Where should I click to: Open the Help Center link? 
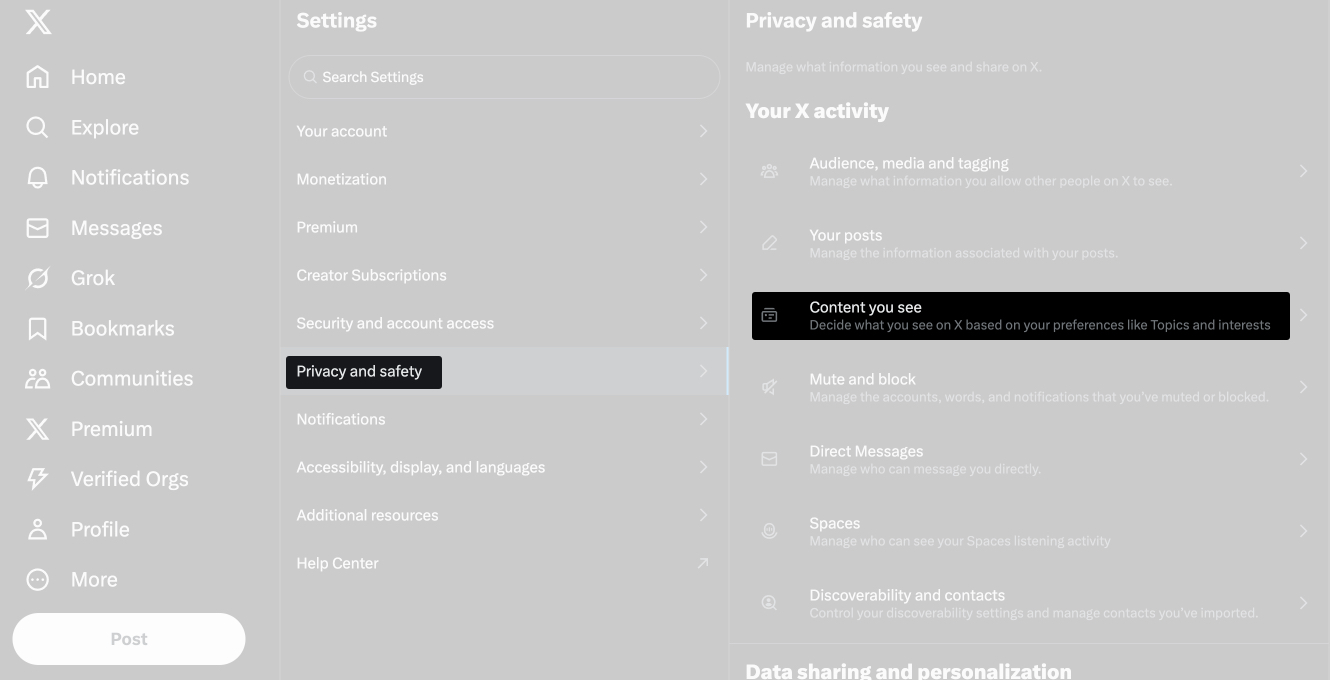pos(504,563)
